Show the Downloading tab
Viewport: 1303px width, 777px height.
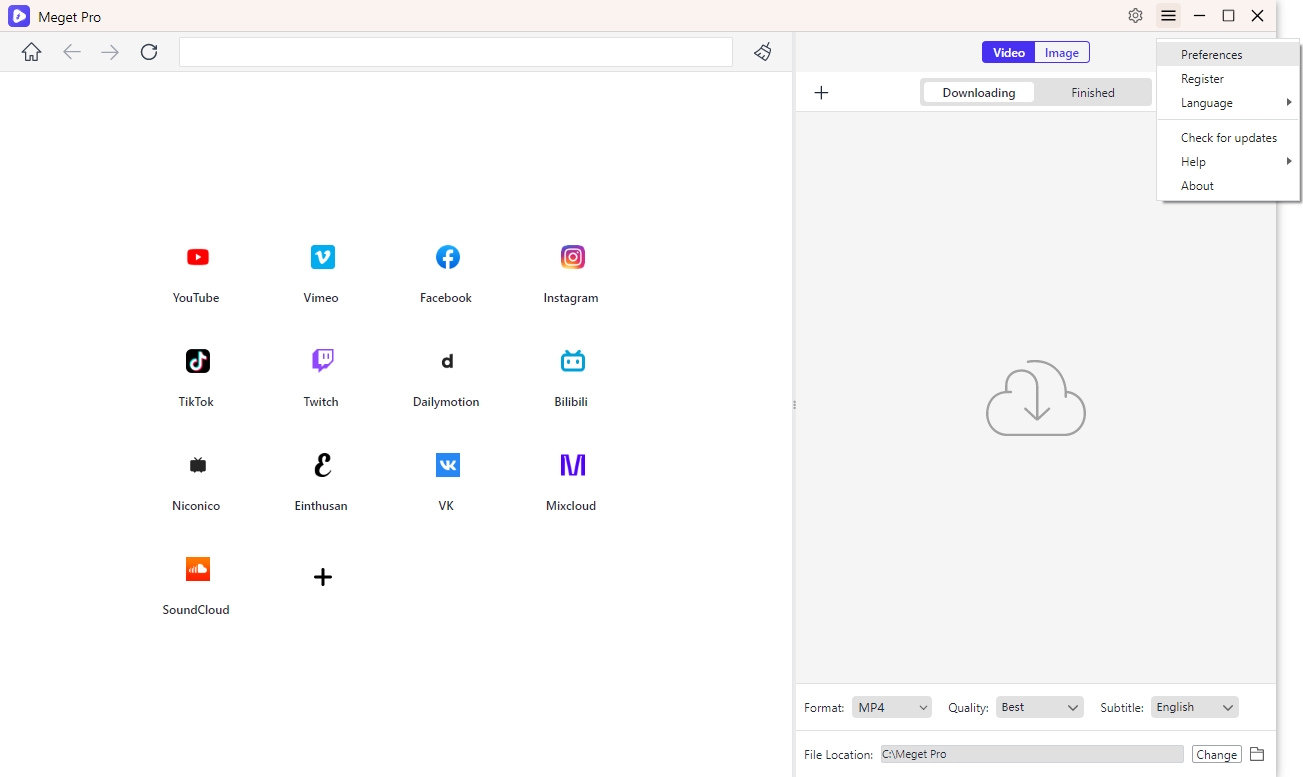(979, 93)
